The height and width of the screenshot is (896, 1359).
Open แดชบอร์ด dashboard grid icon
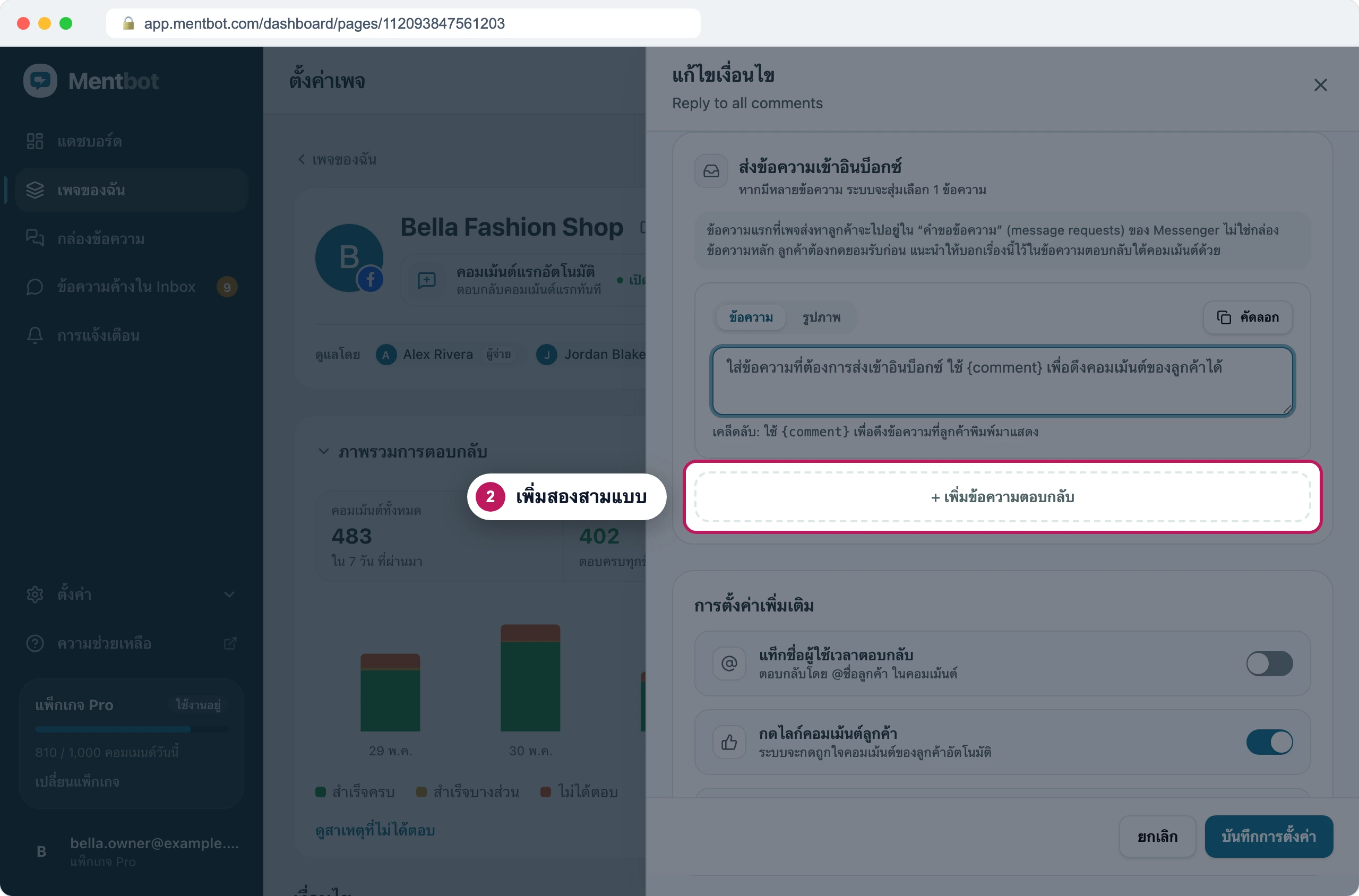[35, 141]
